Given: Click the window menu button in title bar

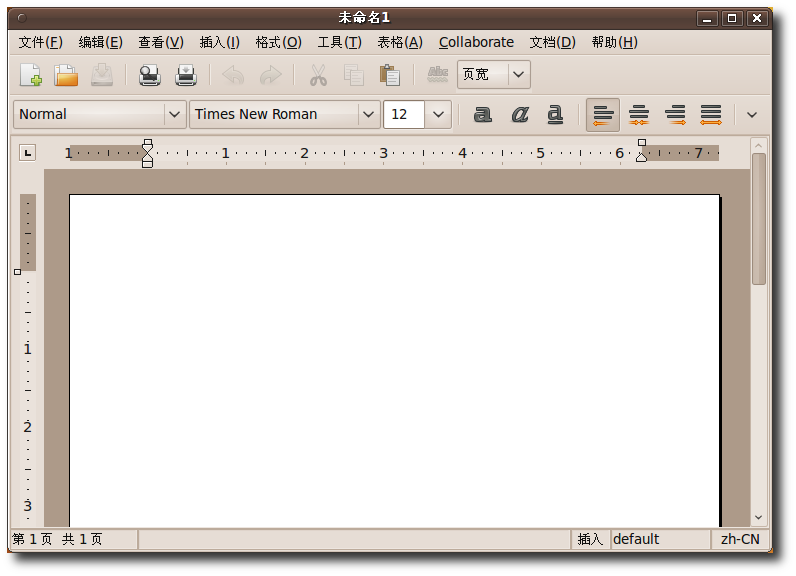Looking at the screenshot, I should tap(22, 18).
